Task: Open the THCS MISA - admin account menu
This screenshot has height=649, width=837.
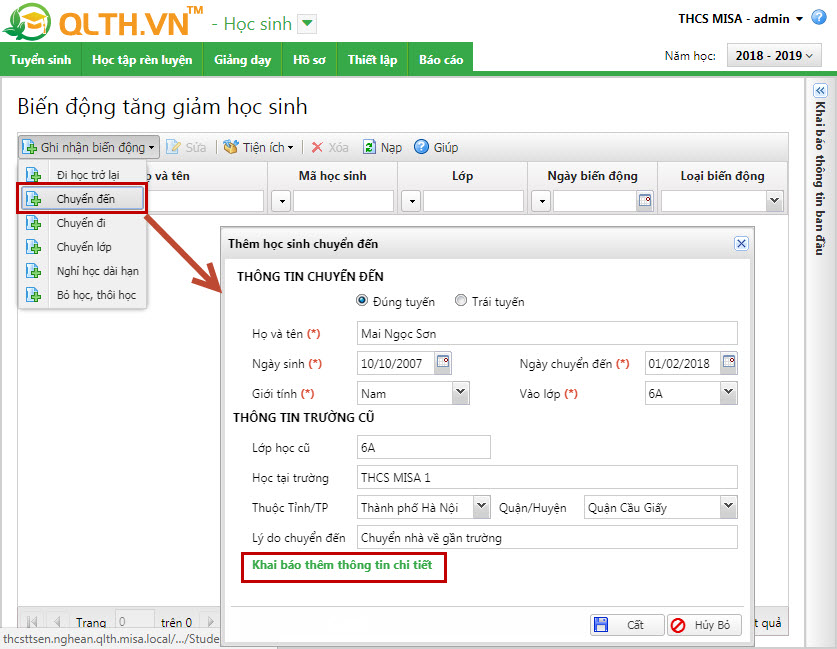Action: click(x=740, y=19)
